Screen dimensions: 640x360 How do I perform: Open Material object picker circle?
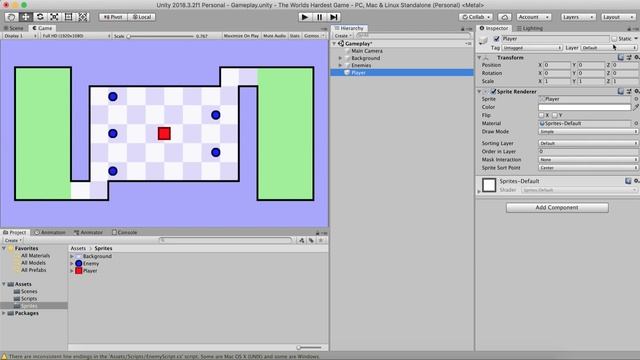(x=636, y=123)
